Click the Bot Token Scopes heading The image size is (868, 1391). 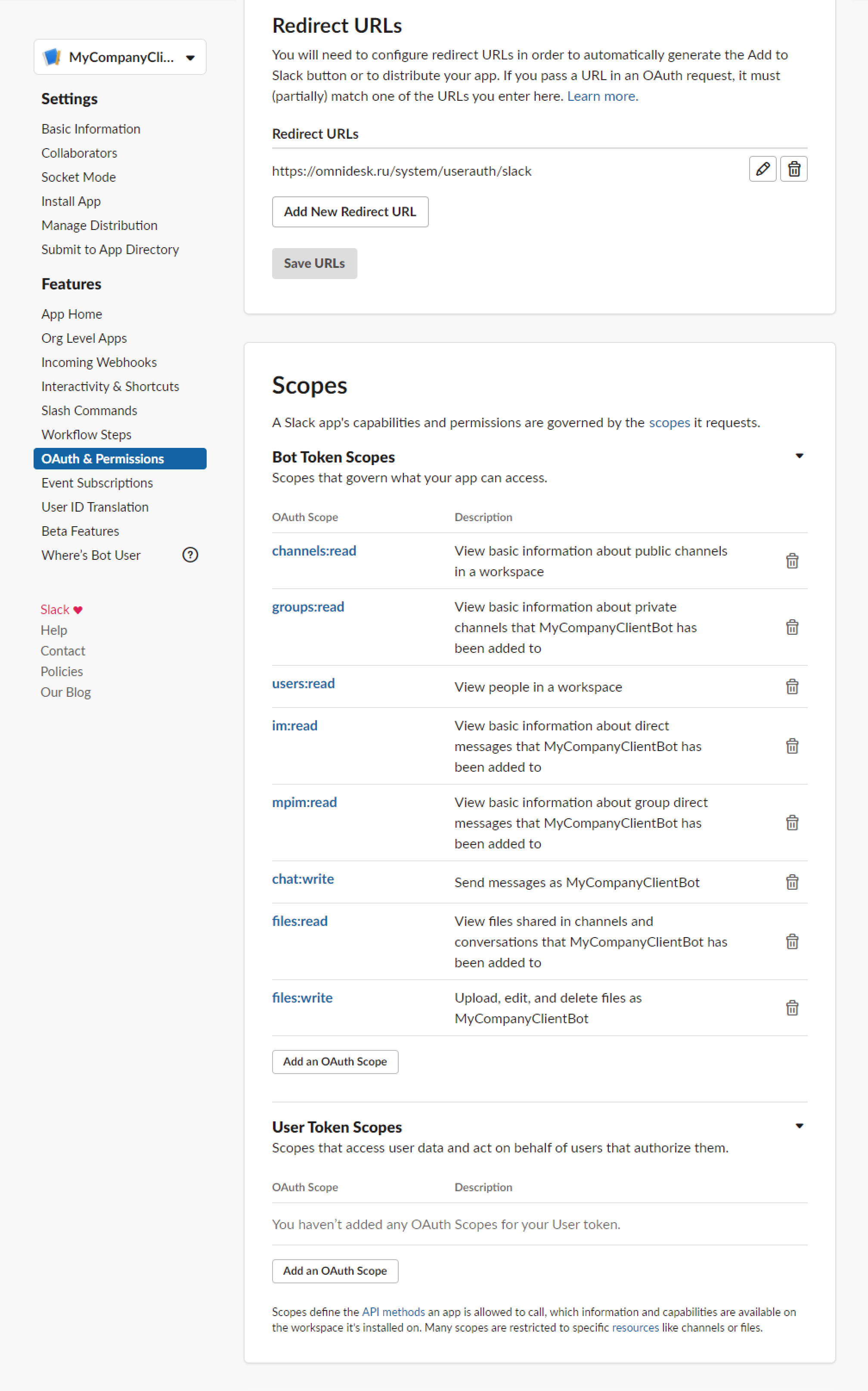pyautogui.click(x=334, y=457)
